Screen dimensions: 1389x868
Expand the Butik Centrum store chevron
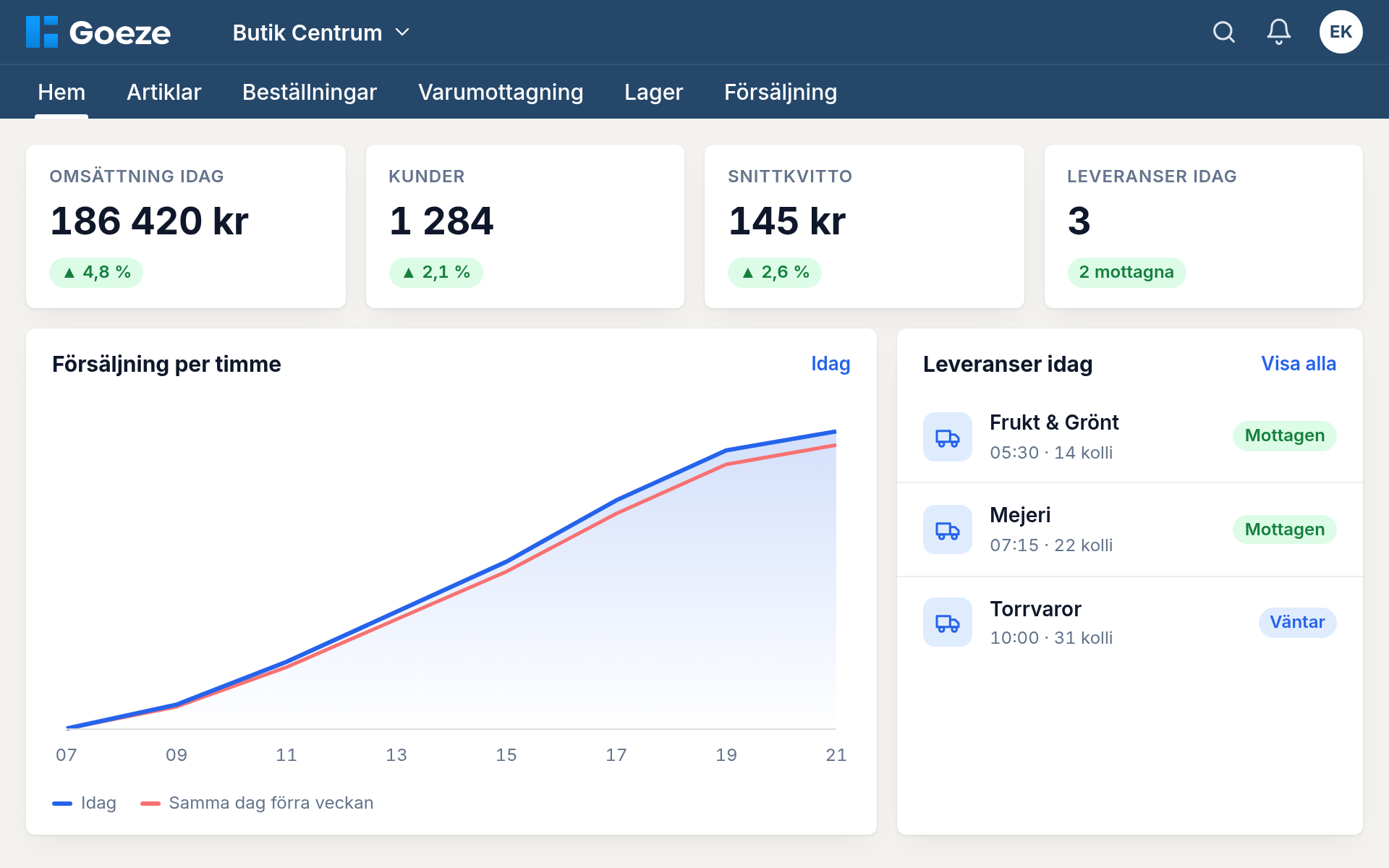click(402, 33)
